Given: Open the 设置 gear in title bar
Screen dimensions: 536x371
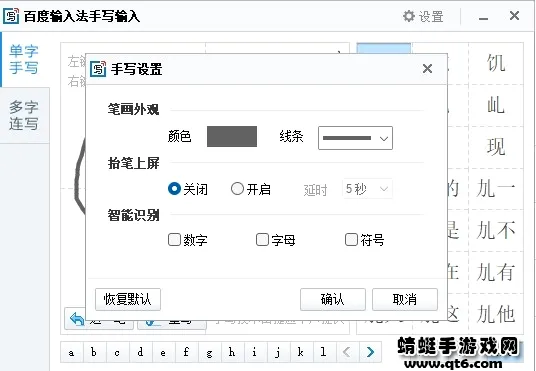Looking at the screenshot, I should coord(423,16).
